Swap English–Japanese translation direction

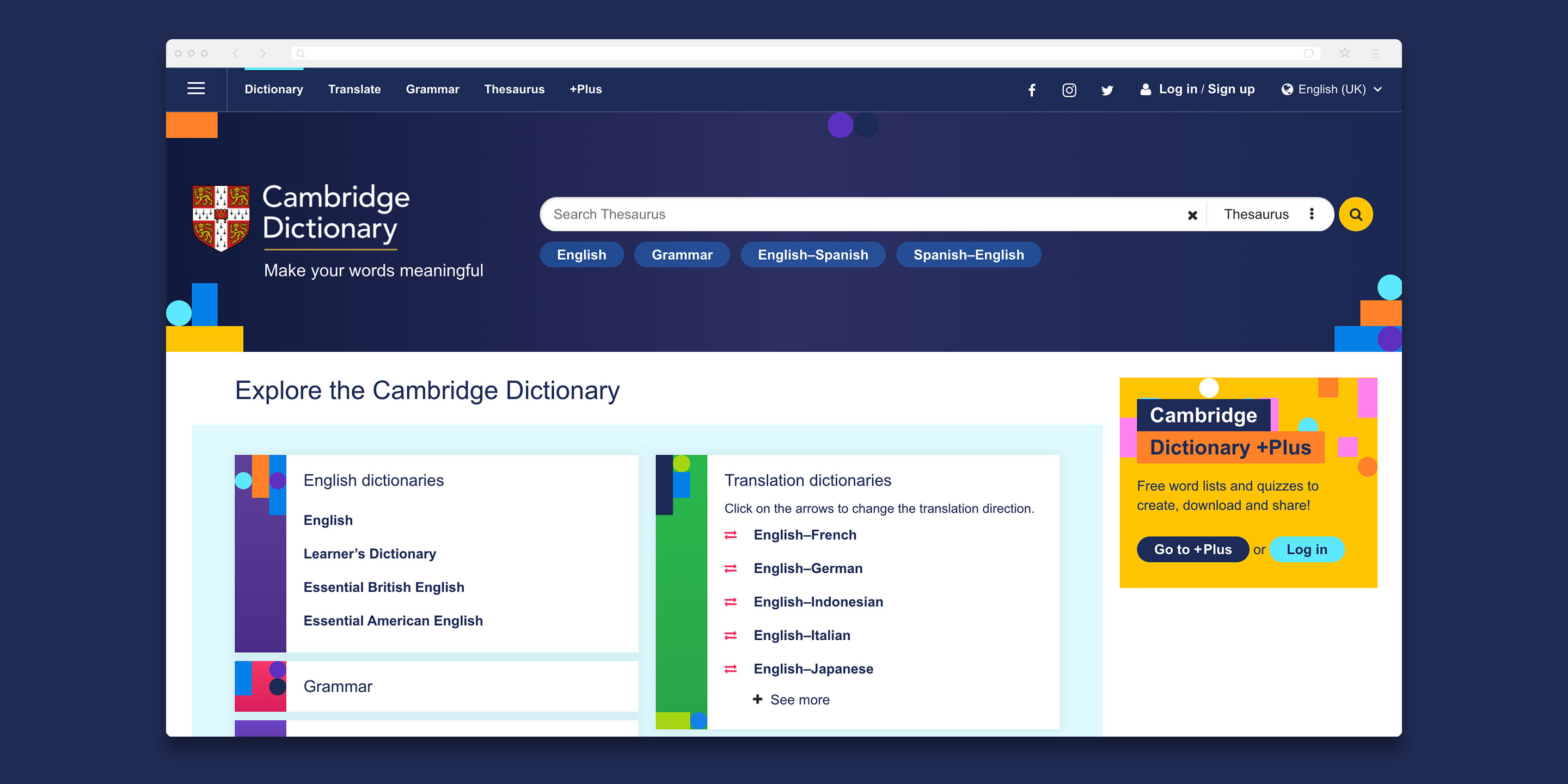(x=731, y=669)
